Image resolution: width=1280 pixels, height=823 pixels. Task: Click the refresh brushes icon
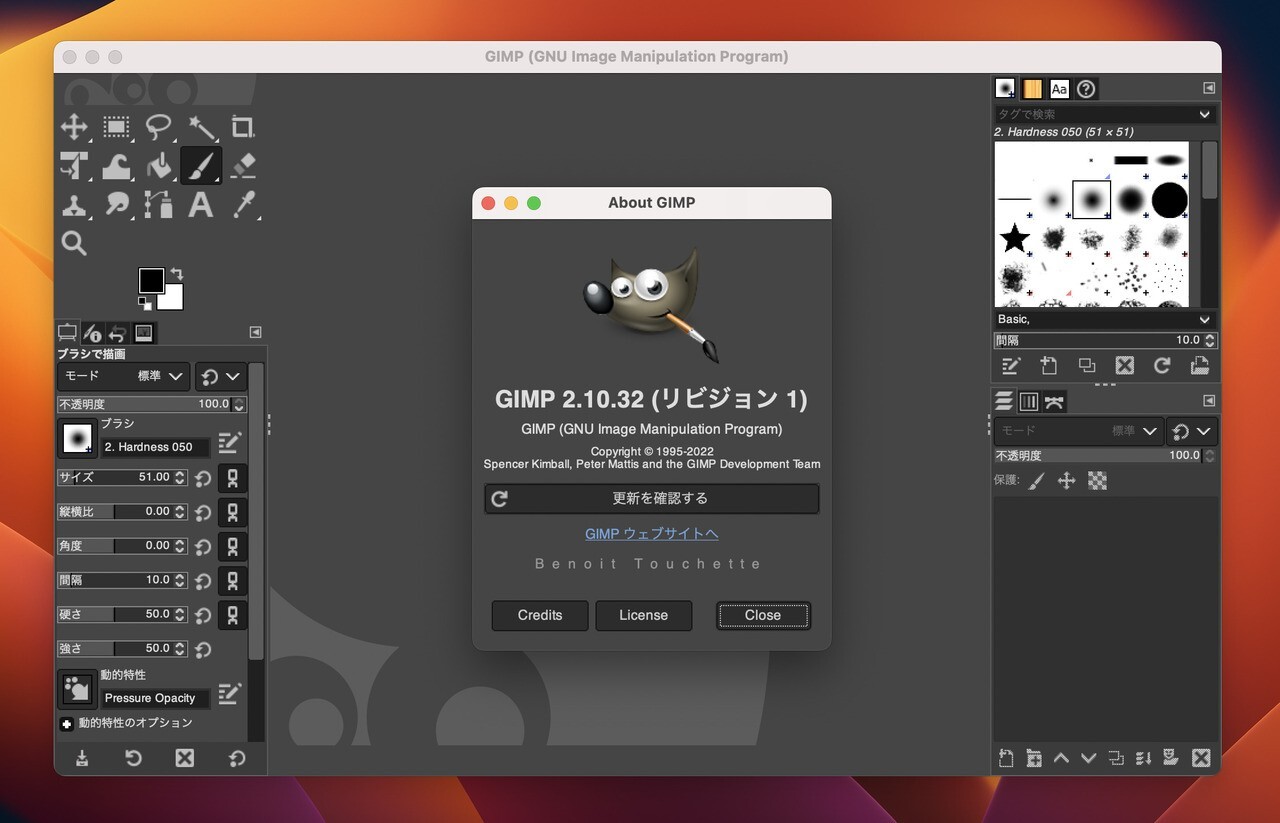point(1163,365)
